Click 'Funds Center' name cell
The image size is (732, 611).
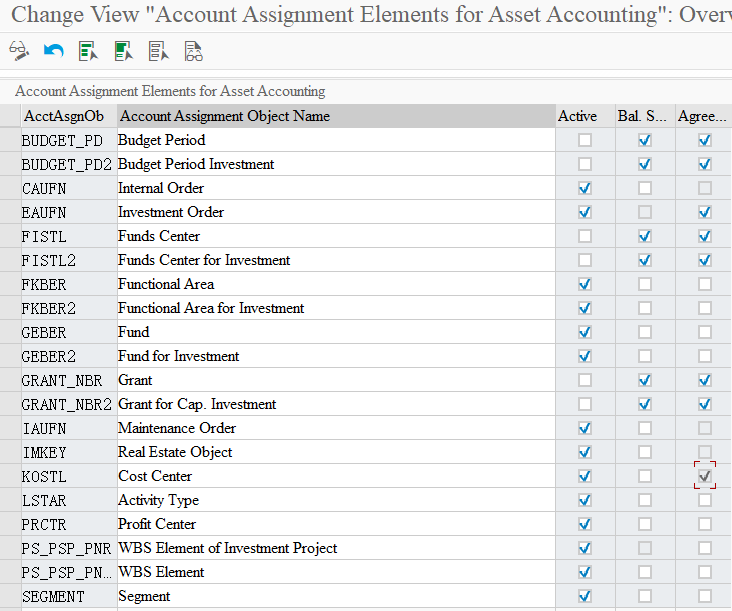336,236
